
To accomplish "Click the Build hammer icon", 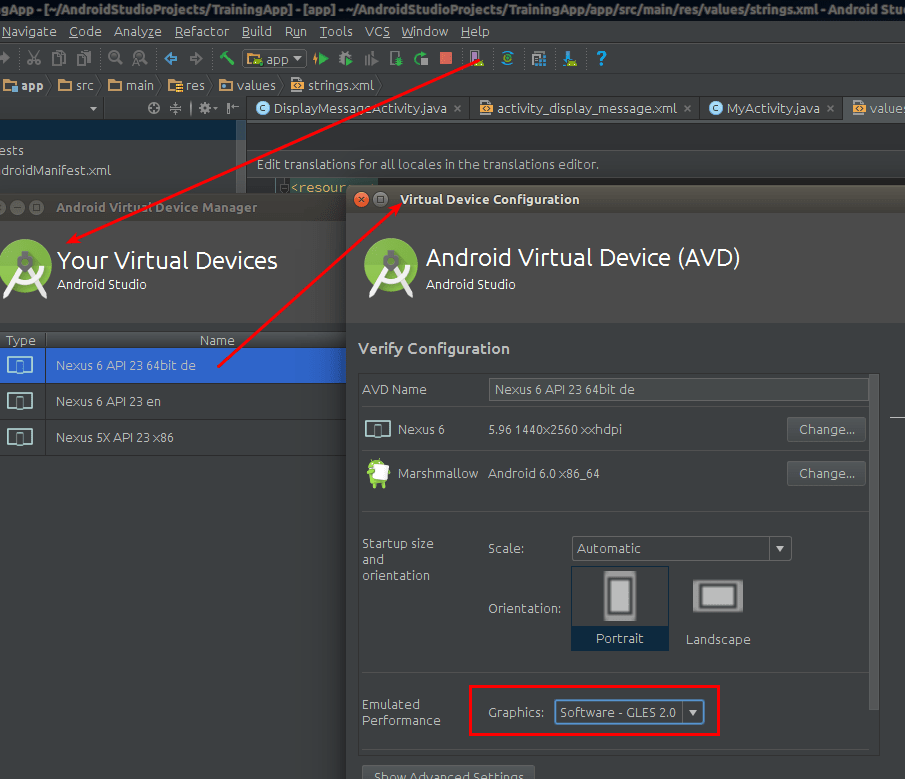I will (x=226, y=59).
